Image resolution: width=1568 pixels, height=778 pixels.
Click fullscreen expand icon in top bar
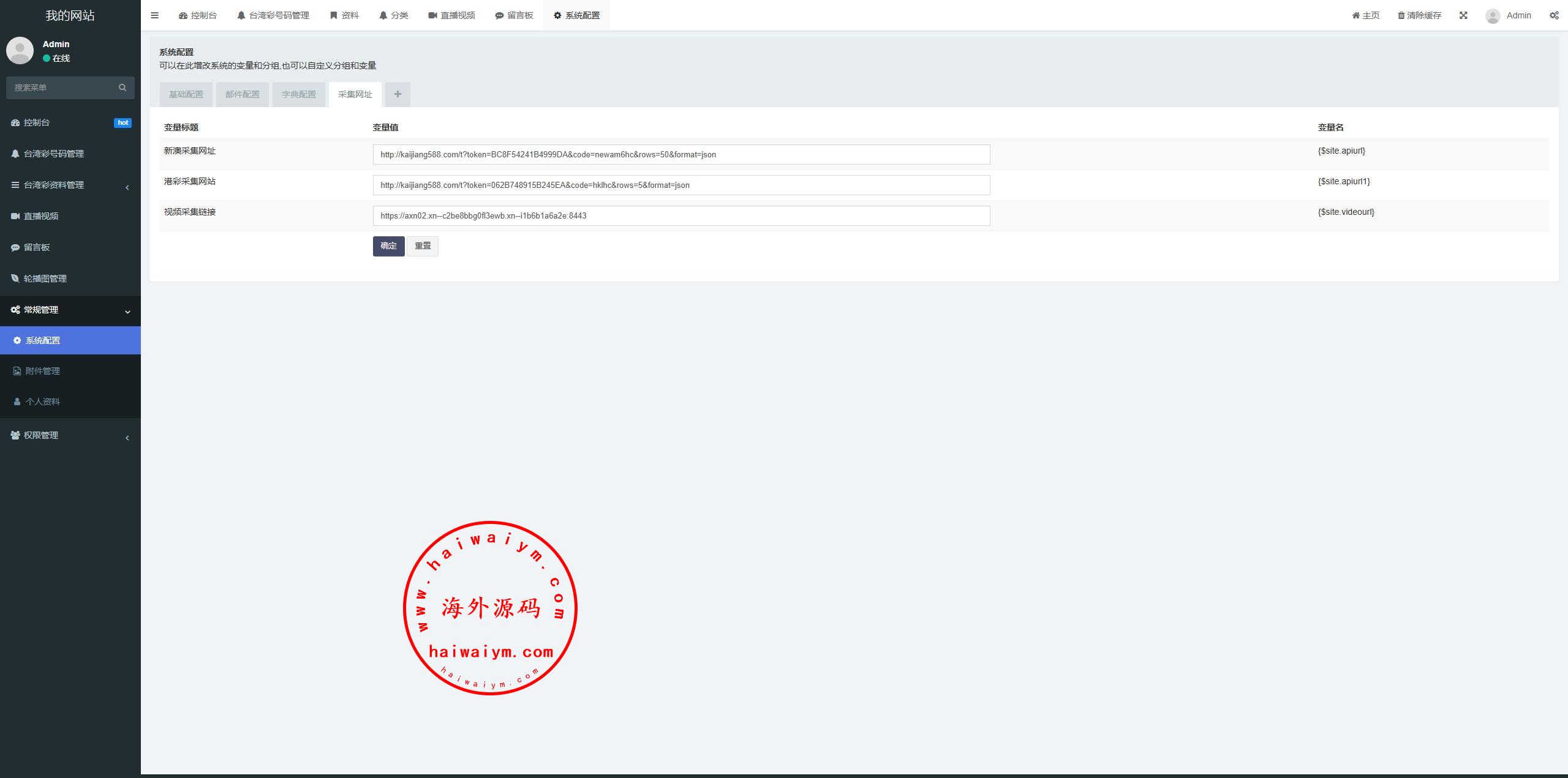(x=1463, y=15)
